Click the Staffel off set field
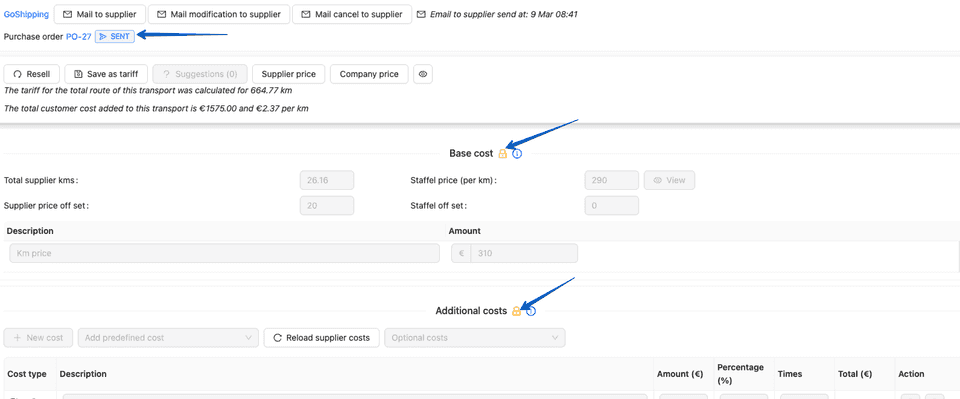 pyautogui.click(x=612, y=206)
